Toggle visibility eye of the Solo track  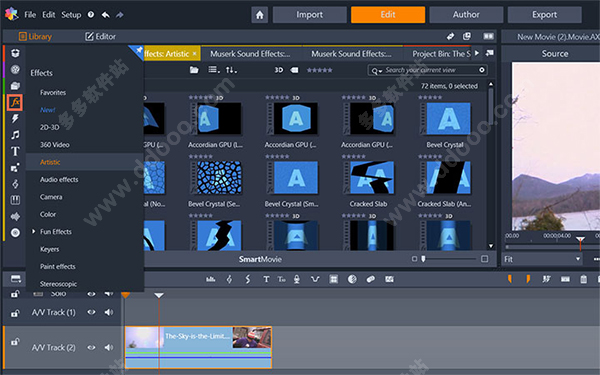[91, 294]
